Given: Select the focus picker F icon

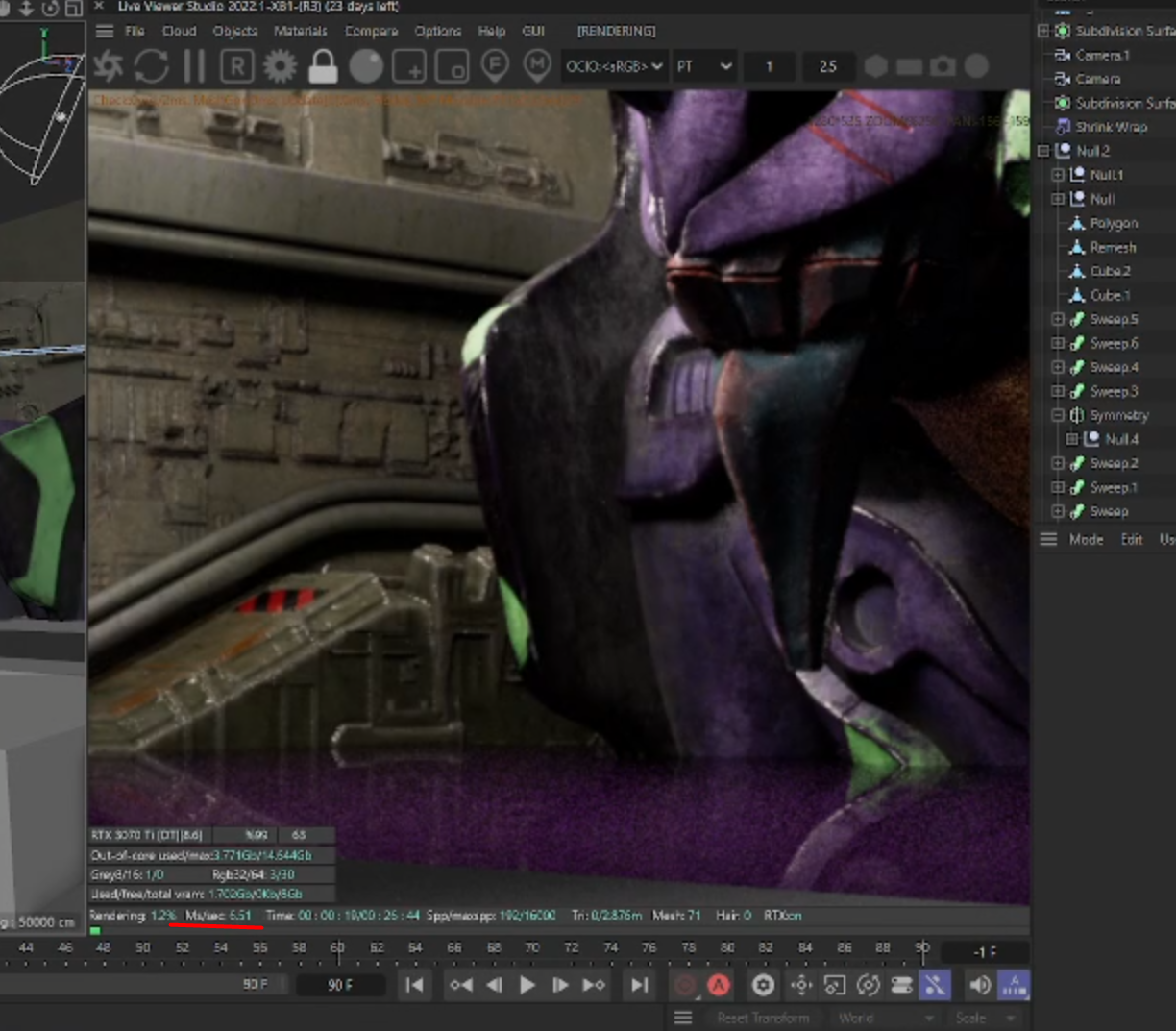Looking at the screenshot, I should tap(495, 66).
